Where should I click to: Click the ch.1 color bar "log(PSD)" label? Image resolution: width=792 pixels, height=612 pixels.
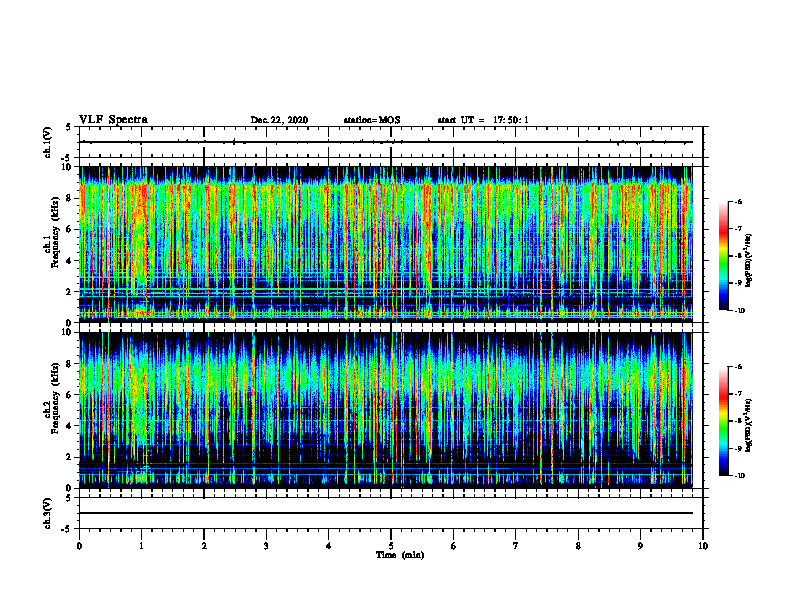[x=749, y=260]
